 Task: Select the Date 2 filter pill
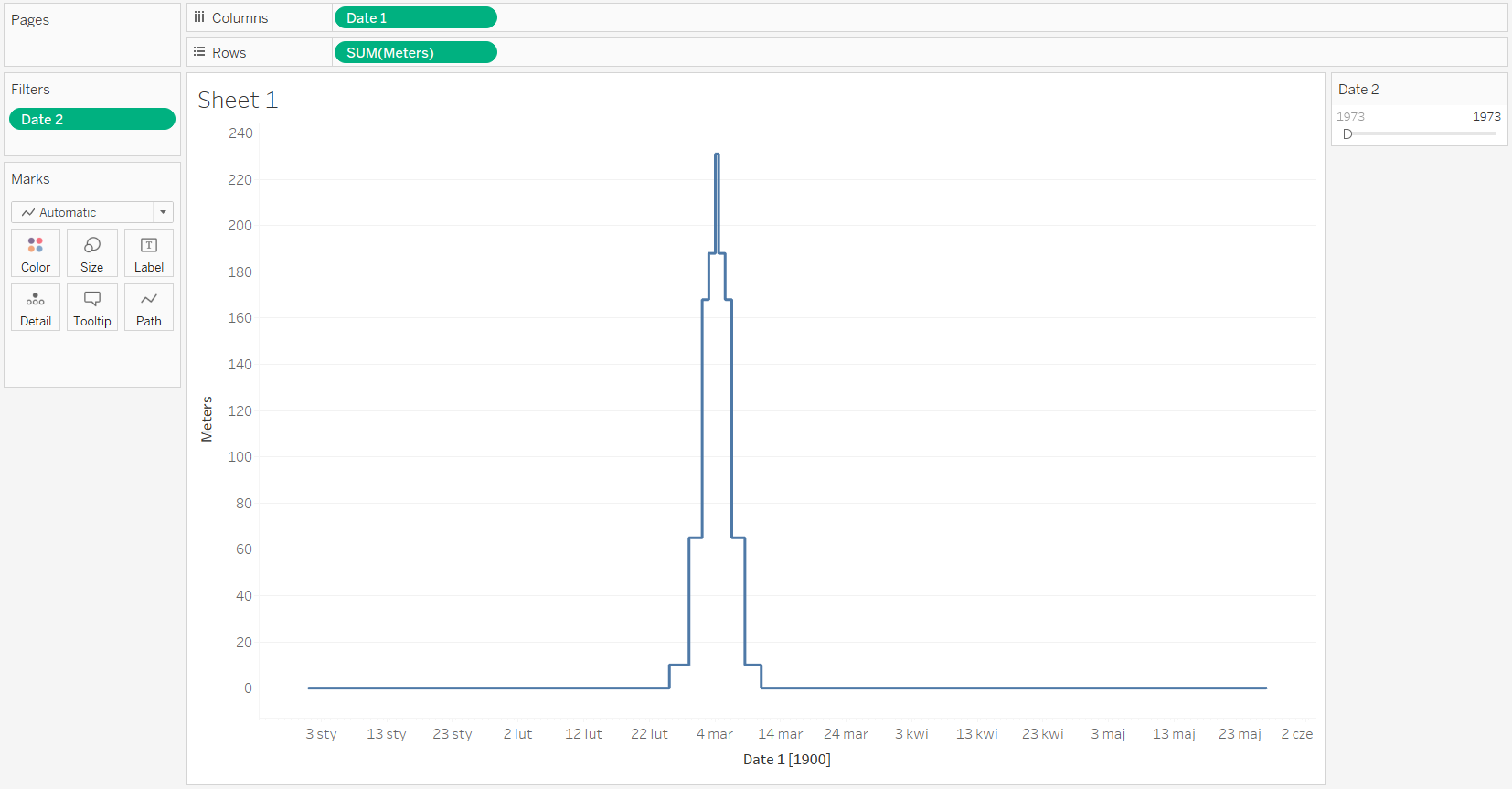tap(91, 119)
